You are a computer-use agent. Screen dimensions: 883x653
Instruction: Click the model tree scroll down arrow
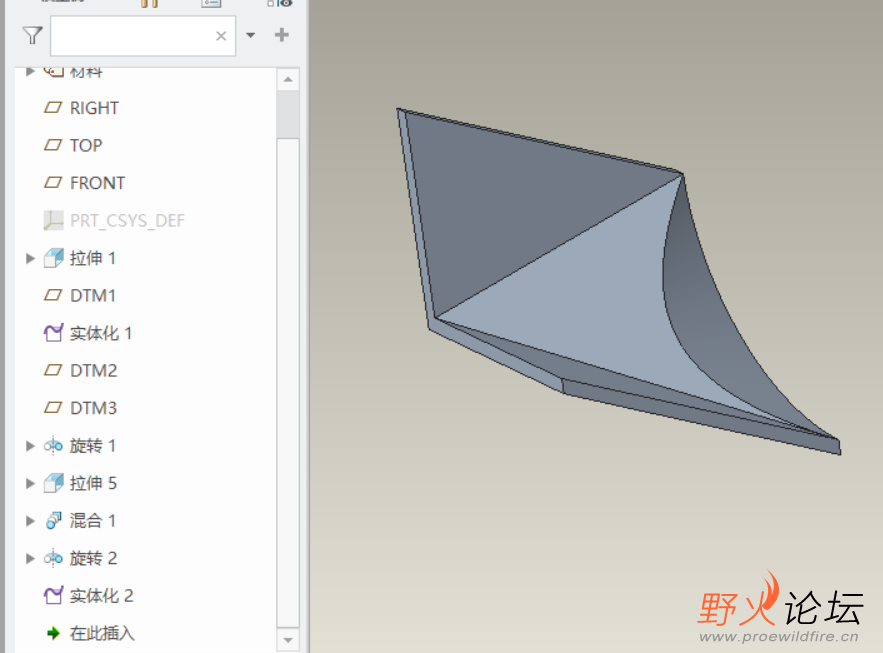(288, 640)
